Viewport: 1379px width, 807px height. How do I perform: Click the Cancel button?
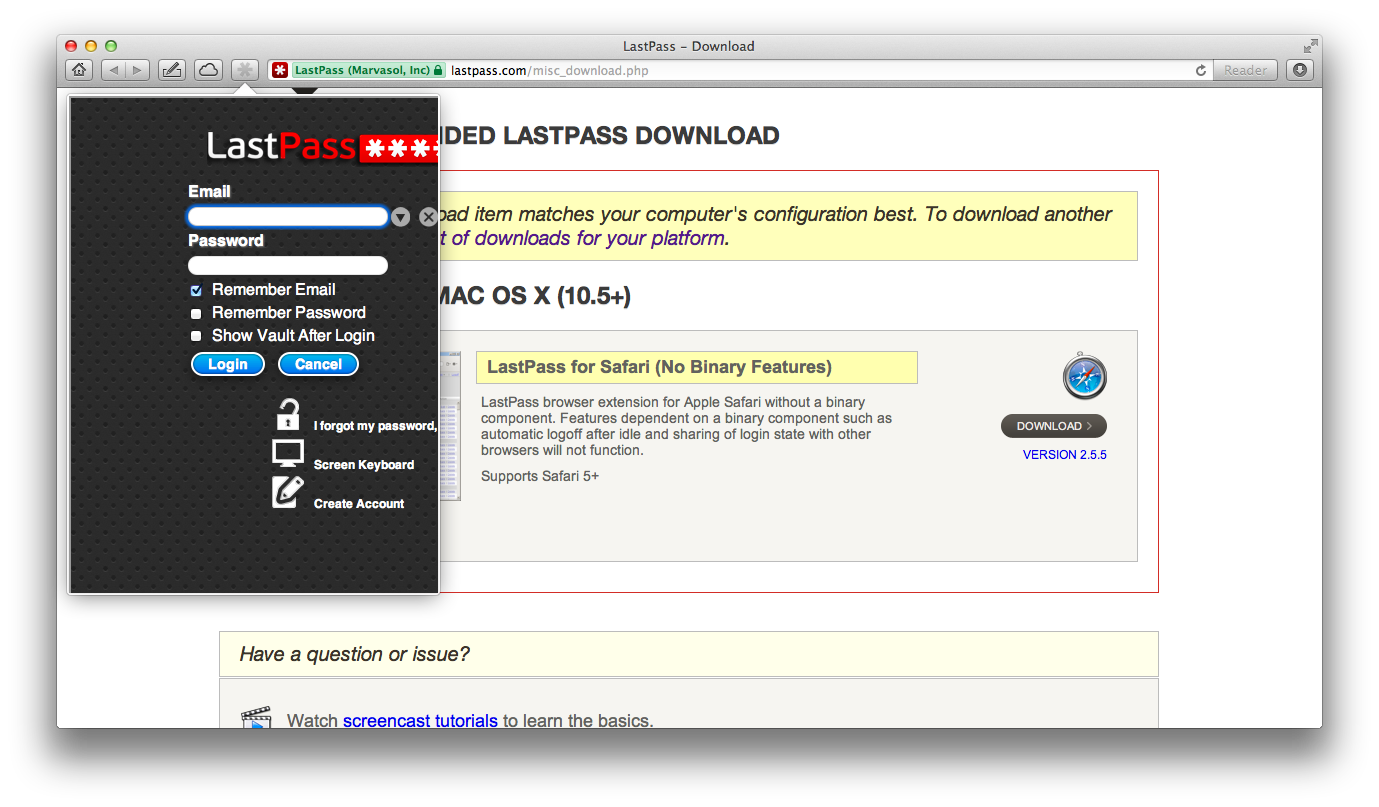coord(318,364)
